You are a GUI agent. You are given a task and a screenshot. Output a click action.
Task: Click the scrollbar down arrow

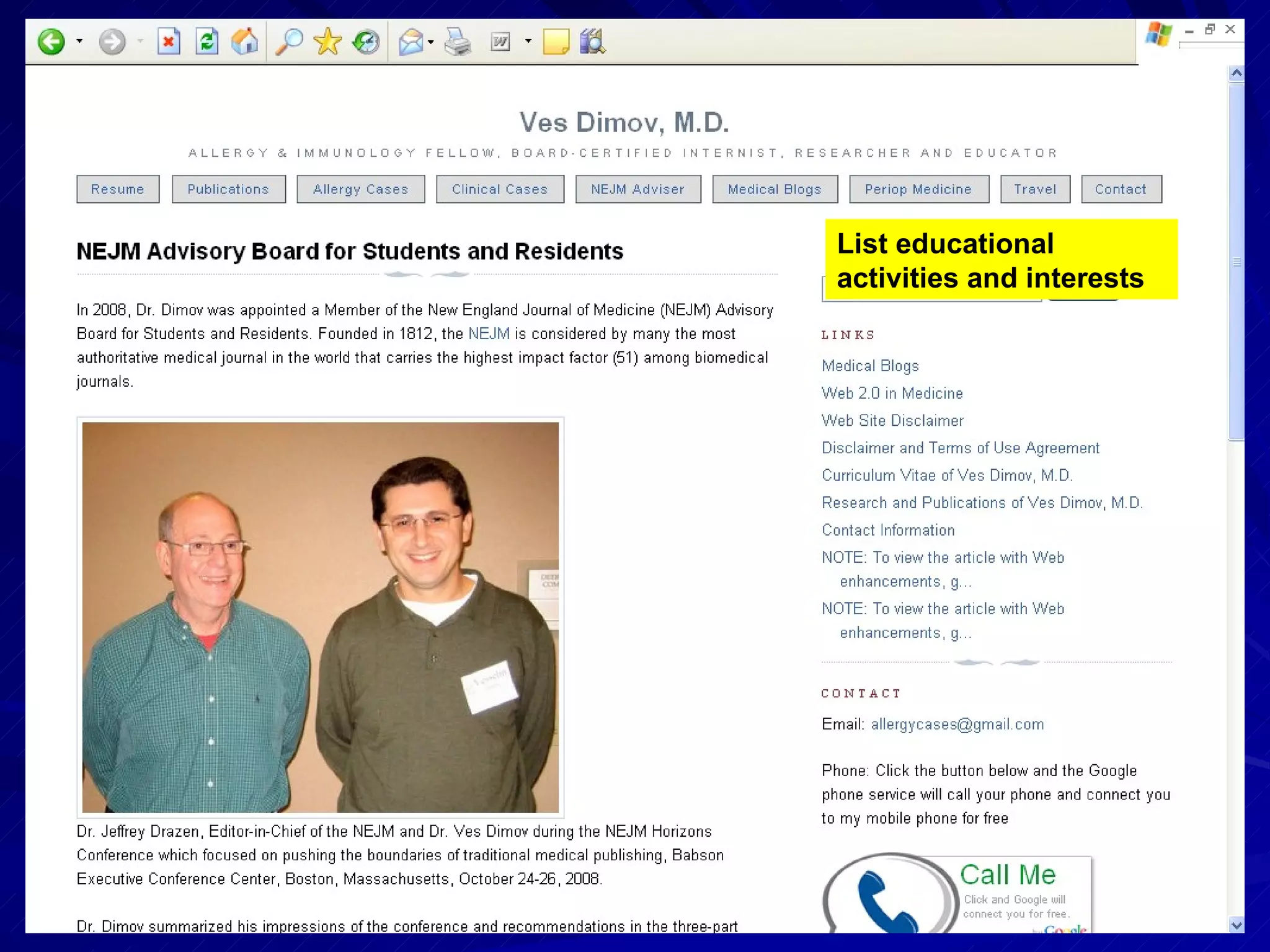pyautogui.click(x=1236, y=925)
